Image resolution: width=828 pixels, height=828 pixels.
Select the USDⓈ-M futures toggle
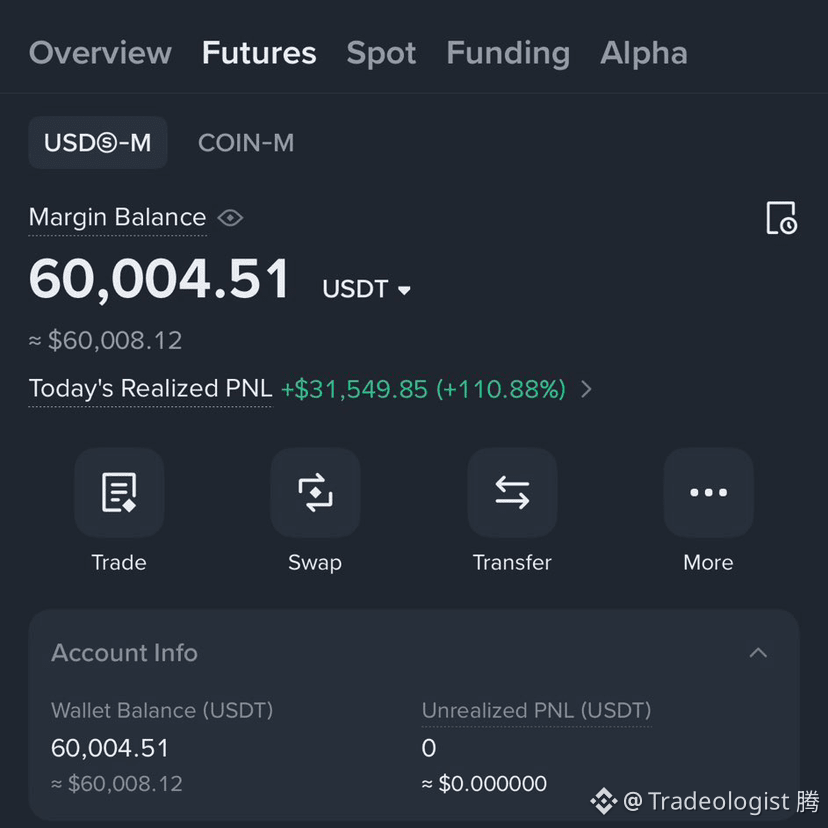click(x=98, y=143)
